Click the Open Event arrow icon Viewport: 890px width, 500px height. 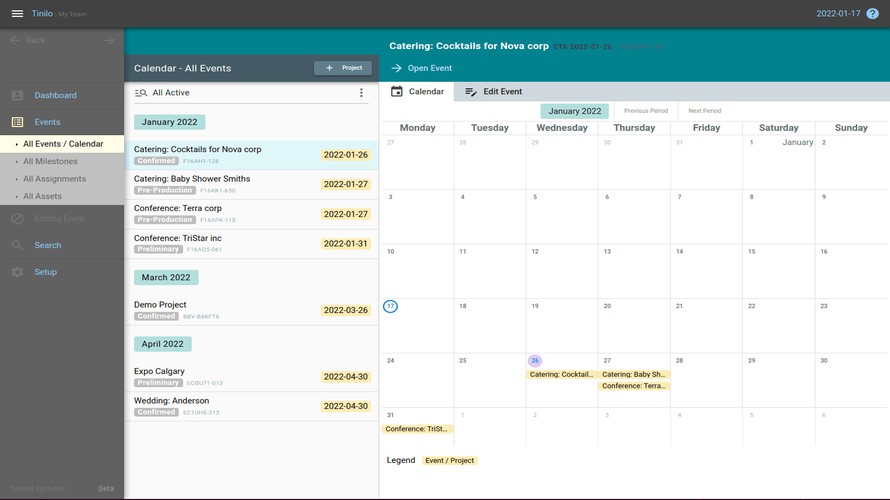click(x=396, y=68)
